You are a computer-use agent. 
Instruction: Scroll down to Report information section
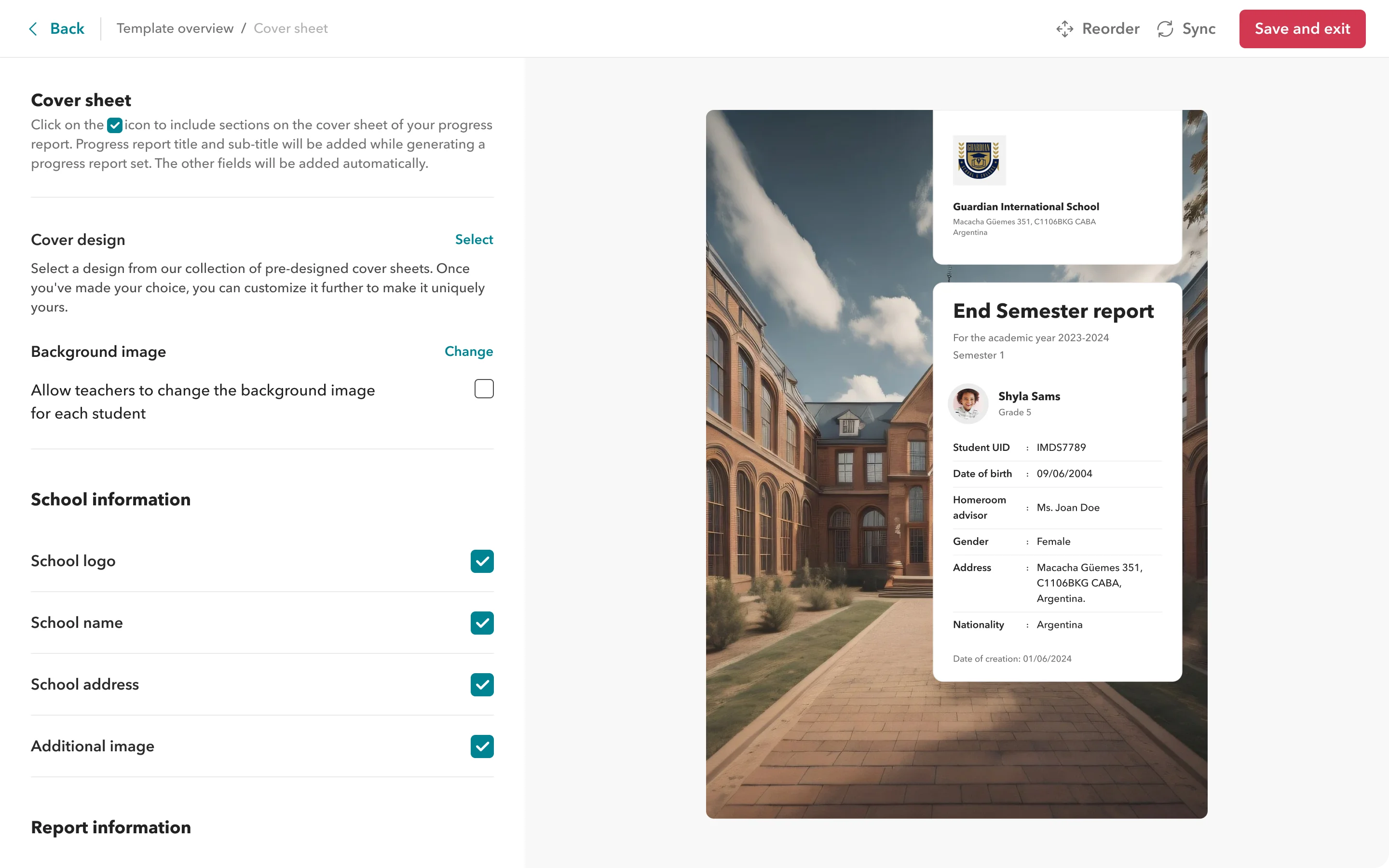coord(111,827)
